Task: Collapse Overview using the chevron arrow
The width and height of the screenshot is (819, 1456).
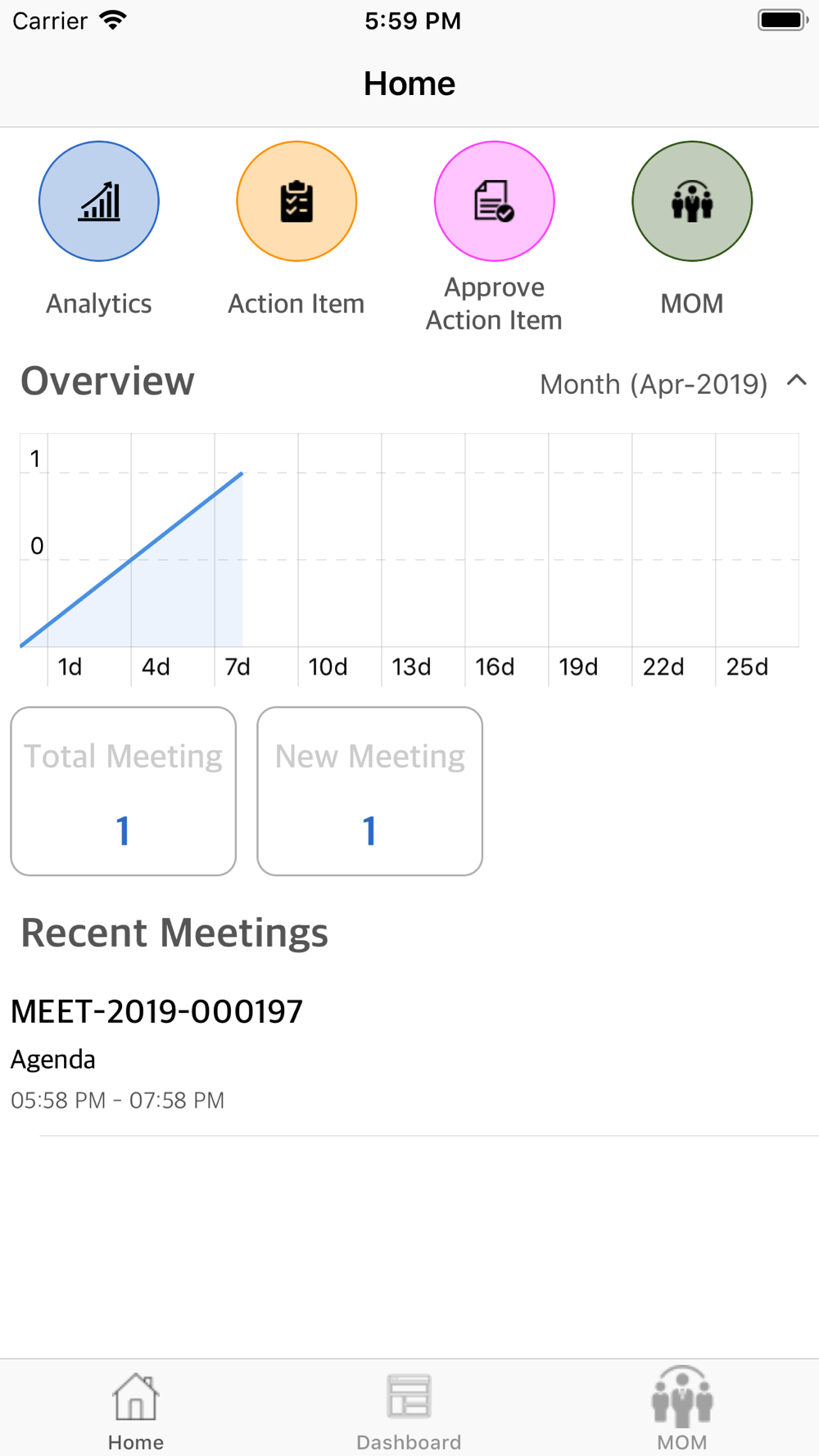Action: (797, 381)
